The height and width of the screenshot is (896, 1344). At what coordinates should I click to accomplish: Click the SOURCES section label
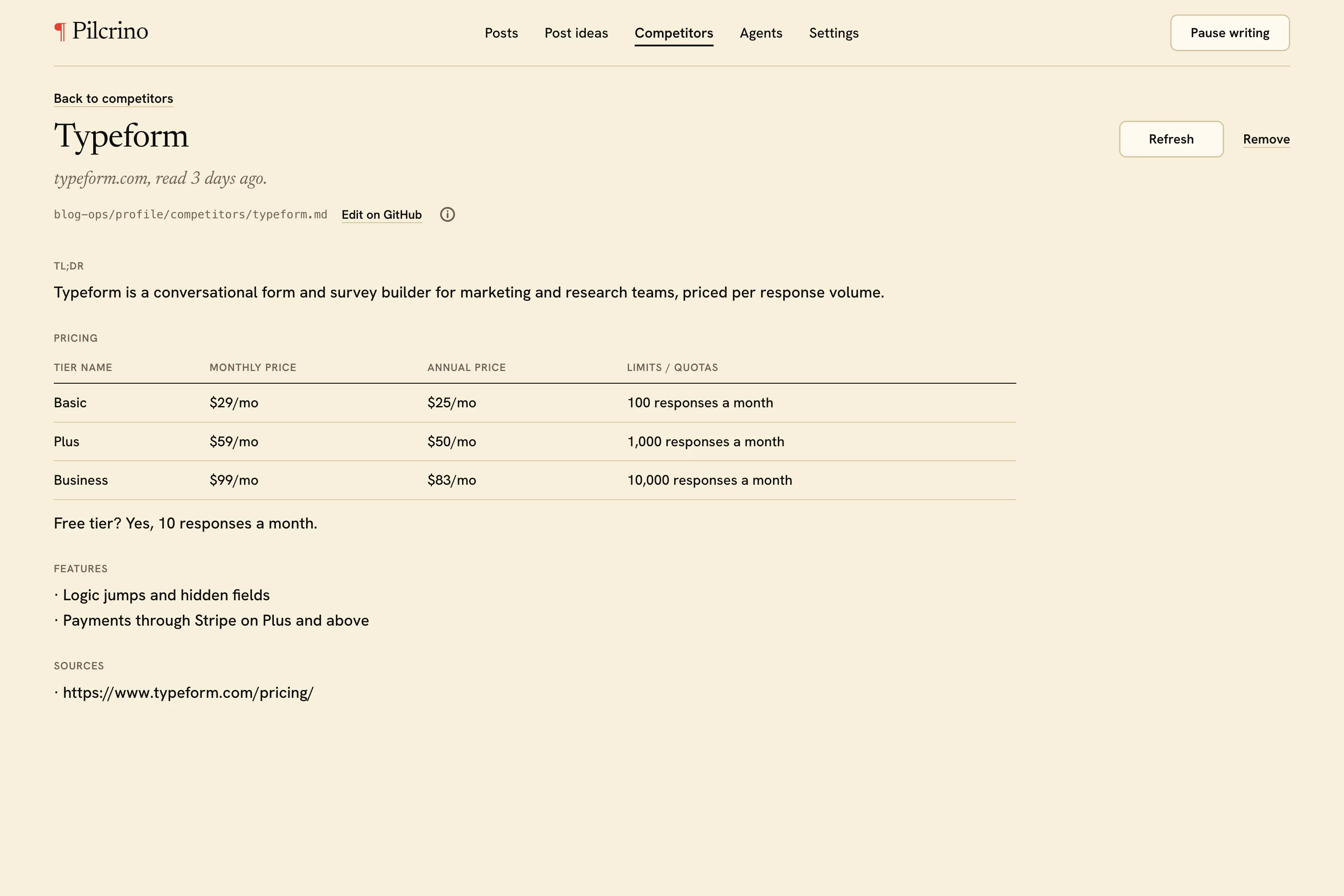click(x=79, y=666)
